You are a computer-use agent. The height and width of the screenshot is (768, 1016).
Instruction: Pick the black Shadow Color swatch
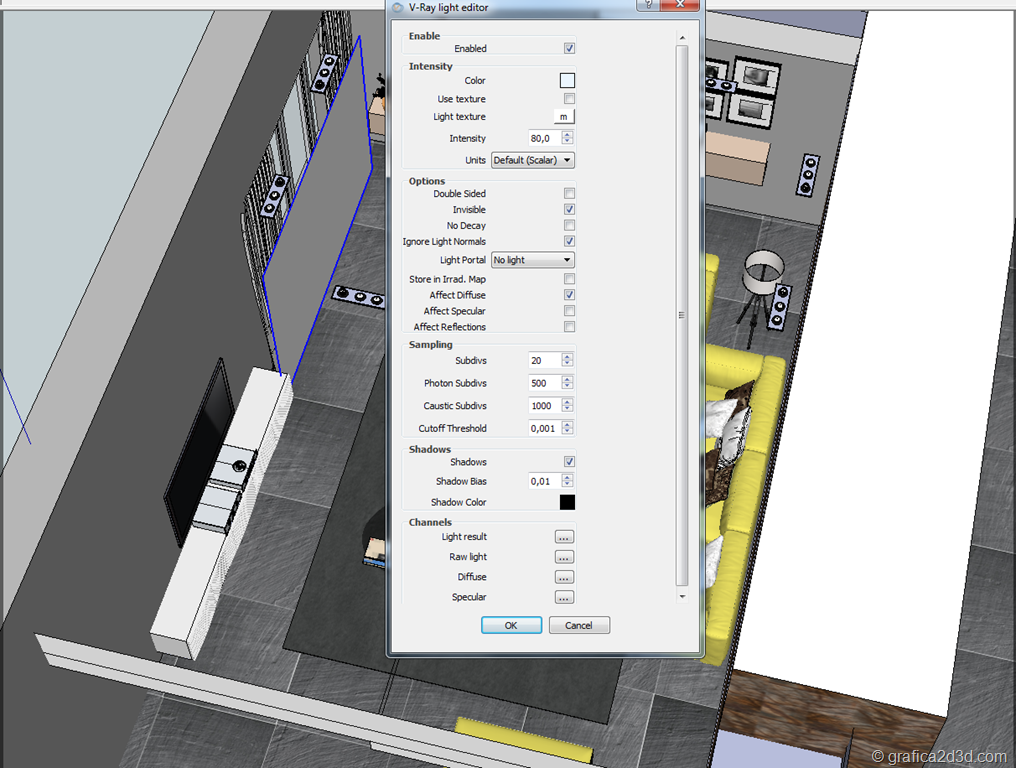point(567,502)
